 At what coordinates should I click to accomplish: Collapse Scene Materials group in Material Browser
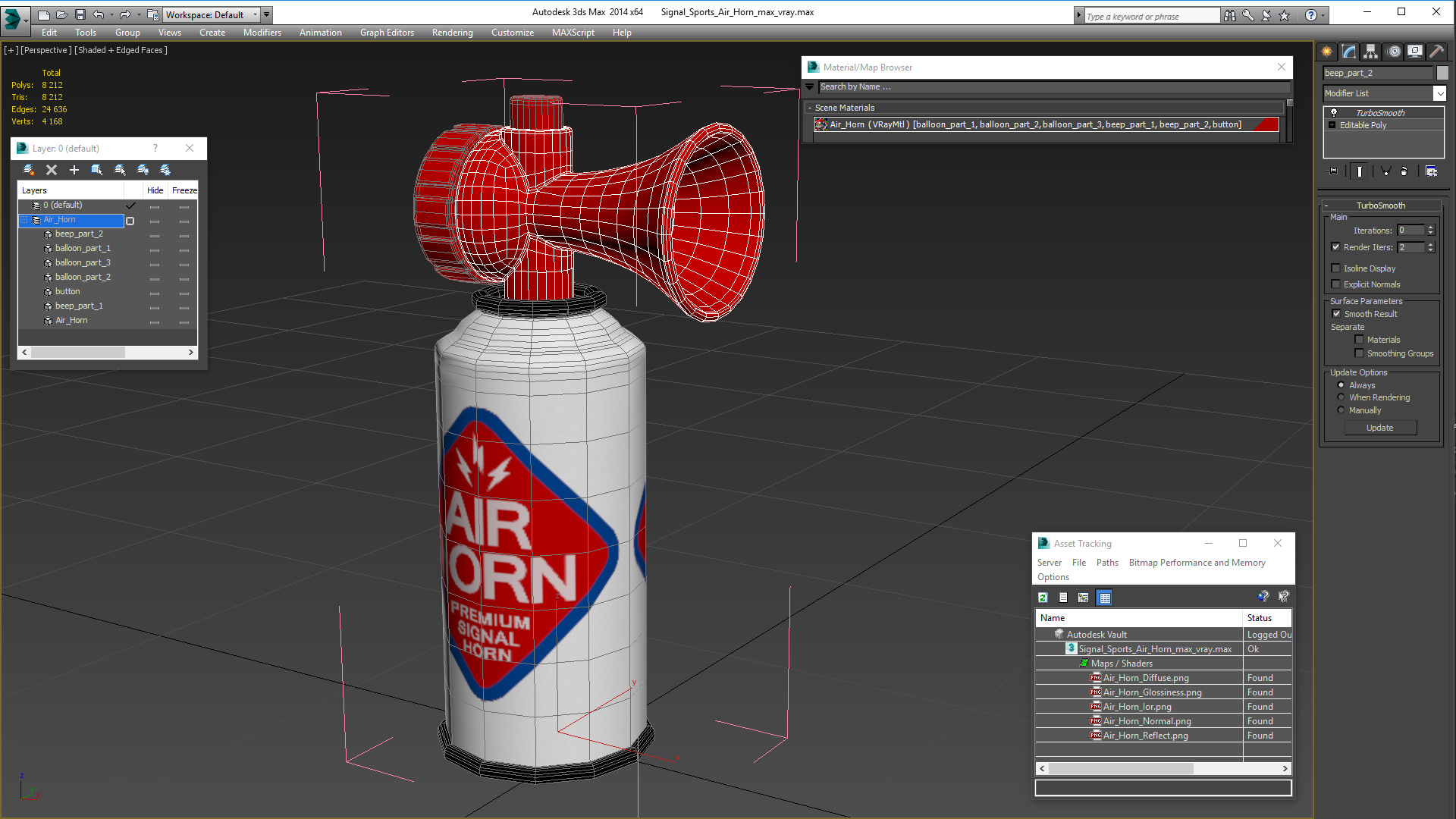coord(810,108)
